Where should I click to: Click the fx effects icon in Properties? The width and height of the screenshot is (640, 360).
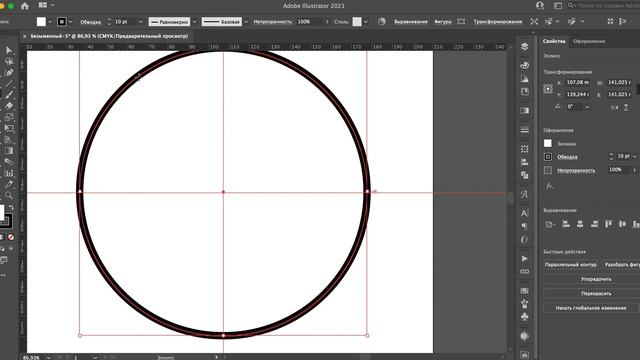[x=549, y=186]
